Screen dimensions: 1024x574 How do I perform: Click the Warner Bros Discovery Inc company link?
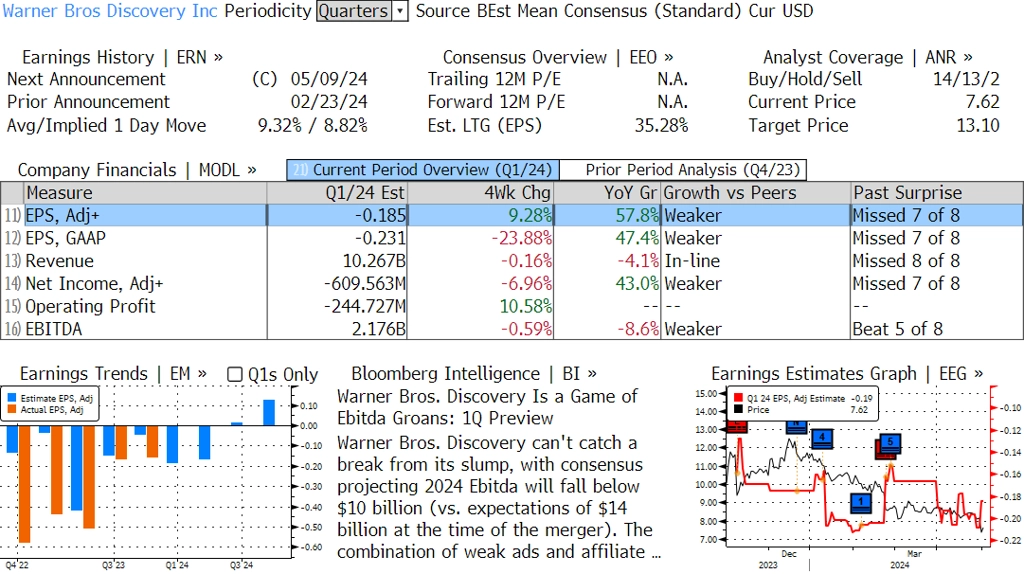point(110,11)
